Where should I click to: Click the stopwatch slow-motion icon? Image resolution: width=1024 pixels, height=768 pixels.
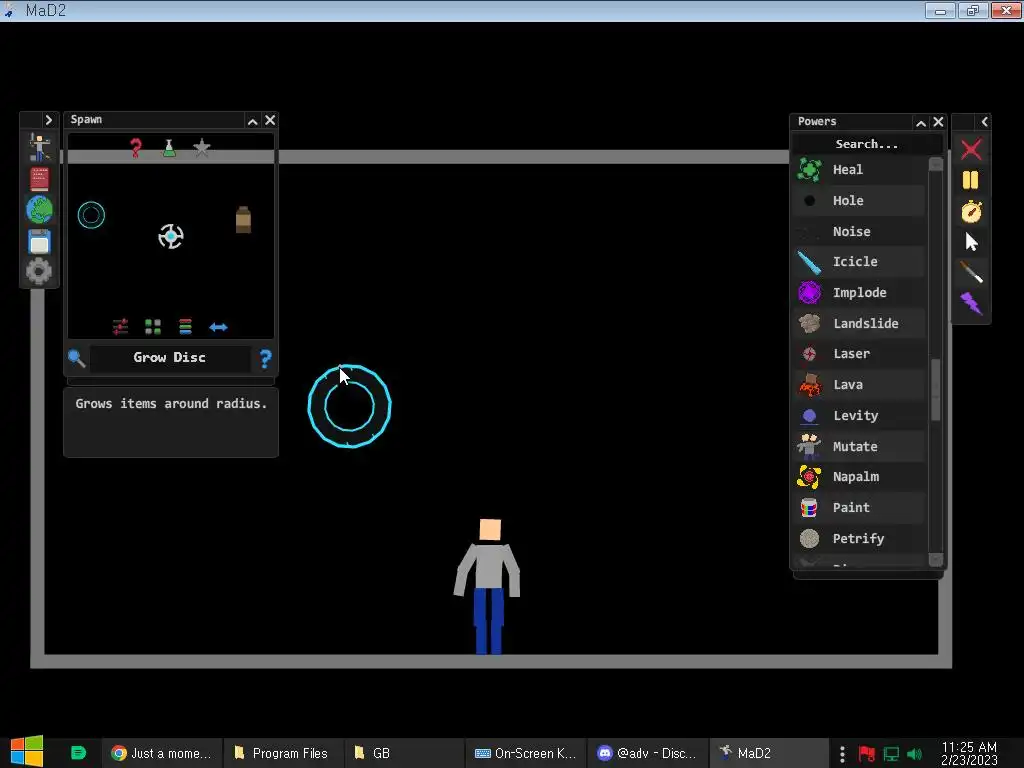point(971,211)
